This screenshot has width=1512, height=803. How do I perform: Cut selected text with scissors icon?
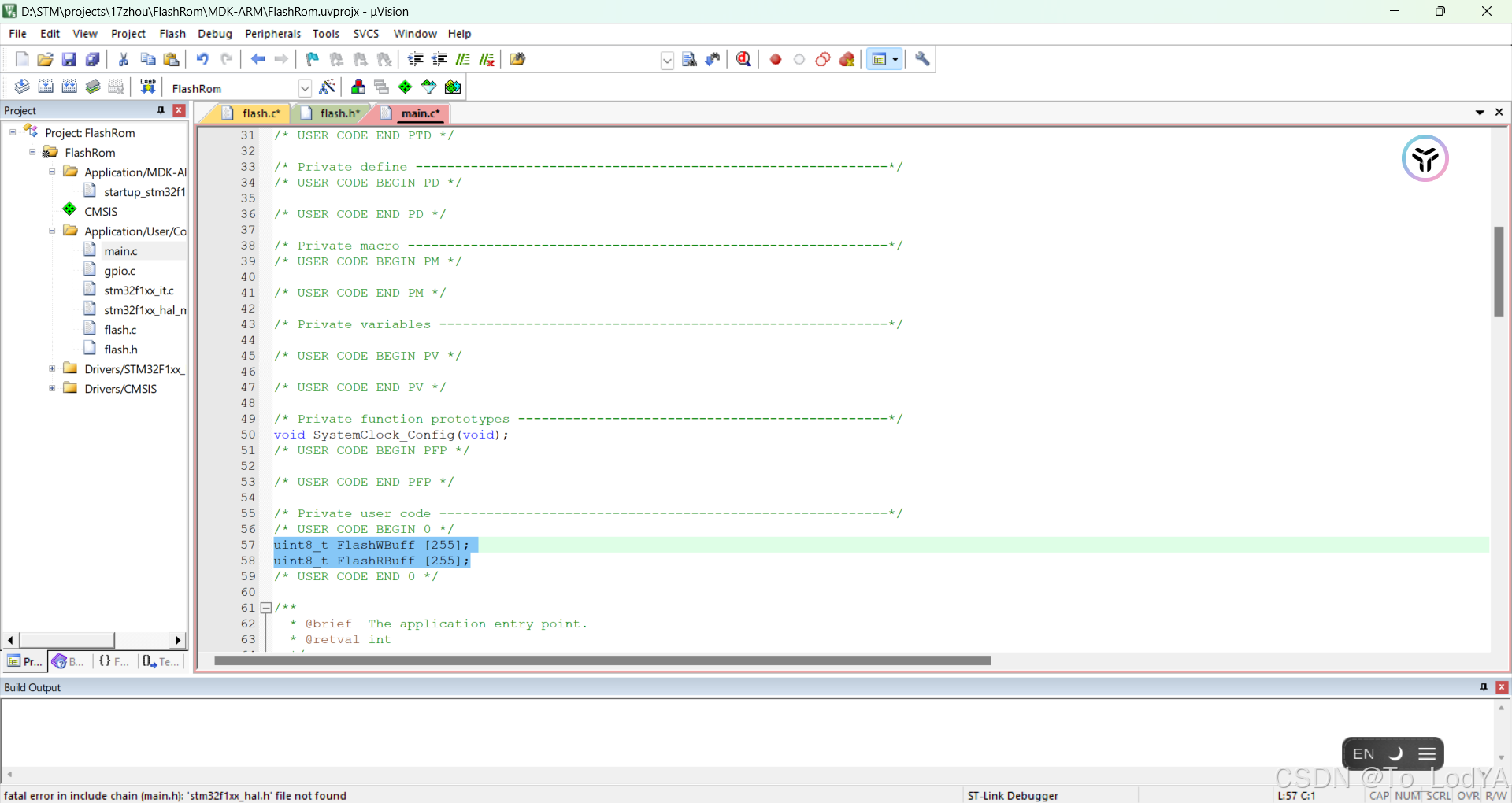pyautogui.click(x=124, y=59)
